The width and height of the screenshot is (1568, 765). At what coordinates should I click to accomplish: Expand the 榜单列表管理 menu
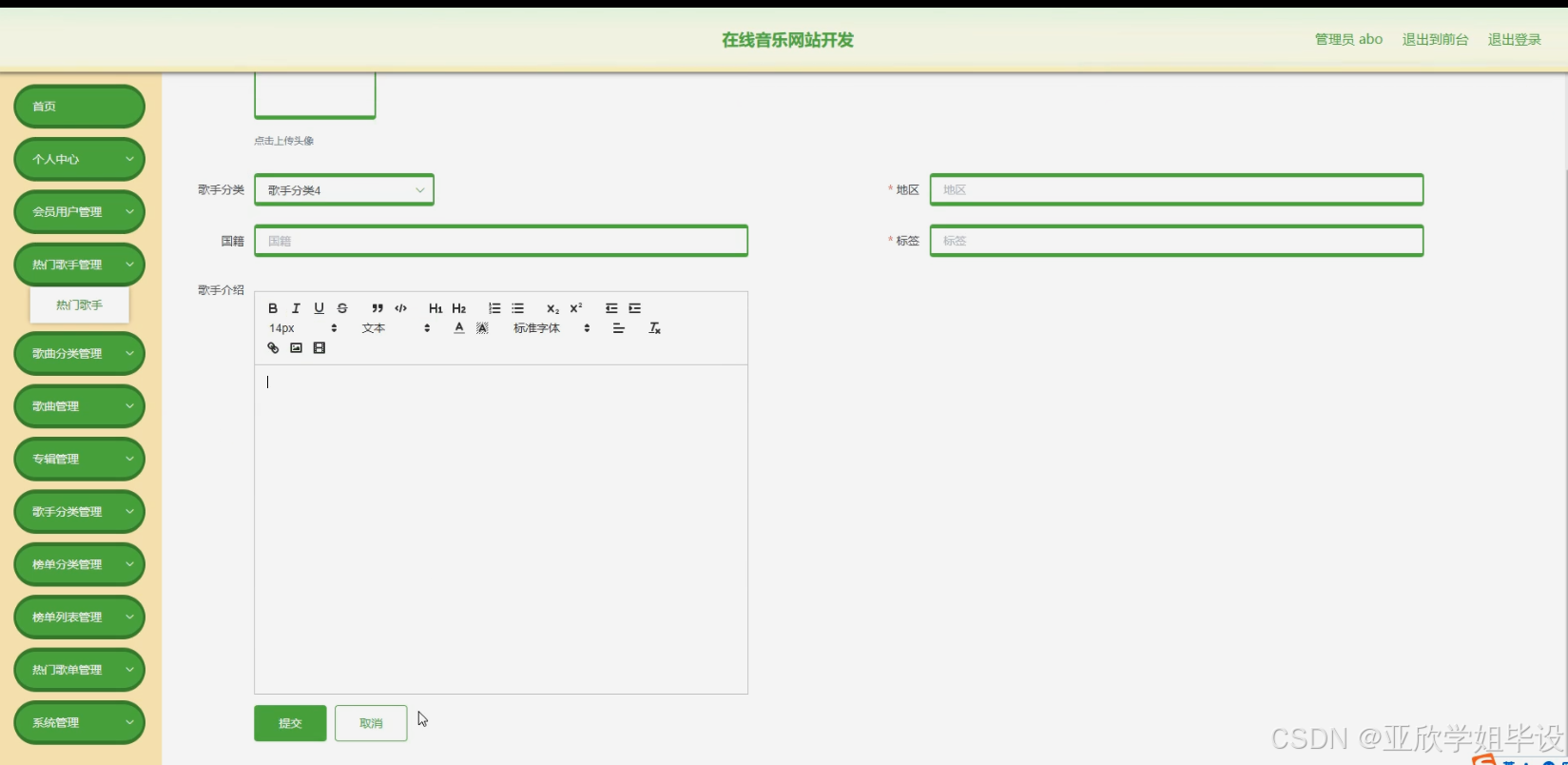pos(79,617)
